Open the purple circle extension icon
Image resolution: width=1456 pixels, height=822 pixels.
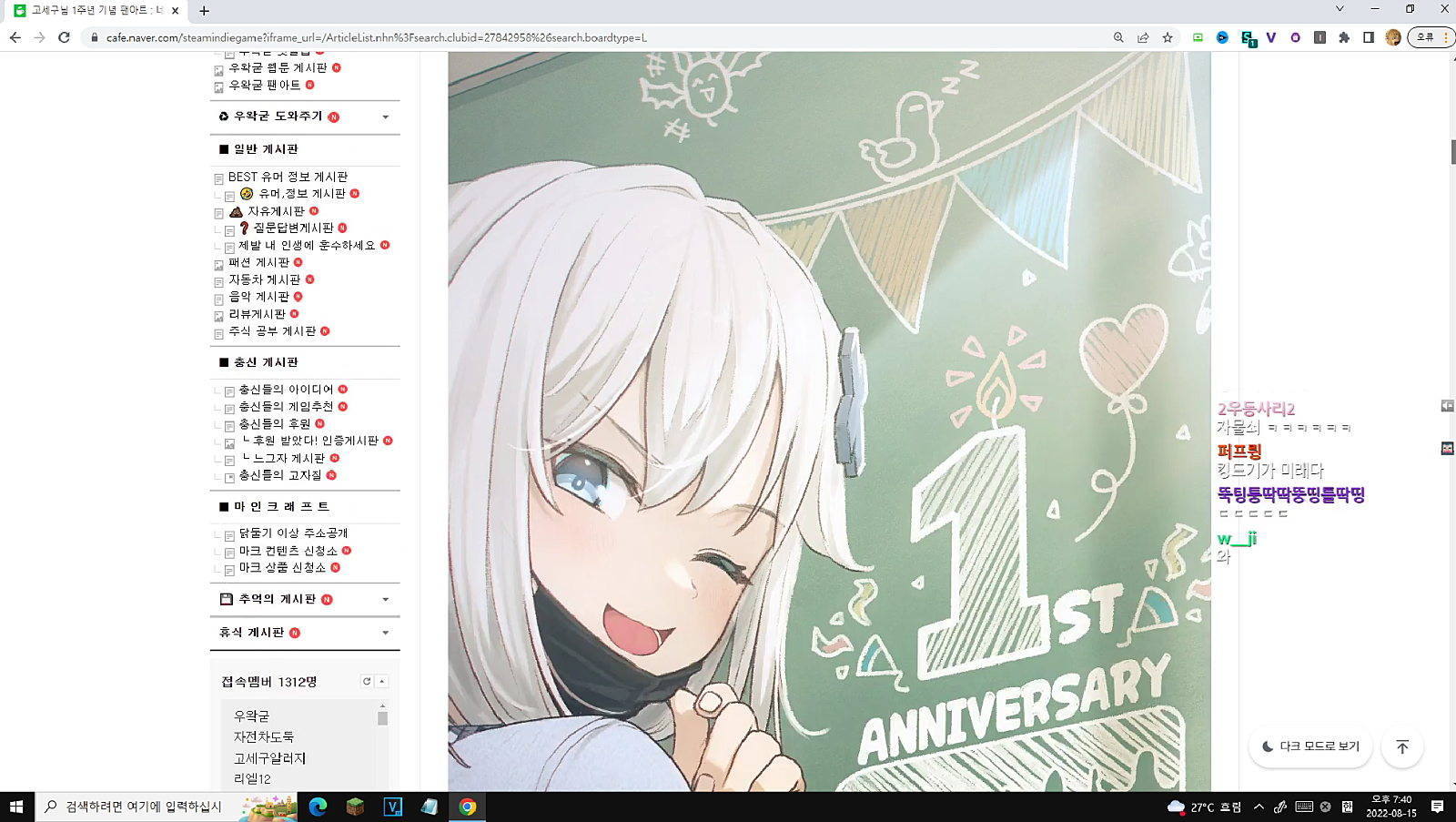(1295, 37)
